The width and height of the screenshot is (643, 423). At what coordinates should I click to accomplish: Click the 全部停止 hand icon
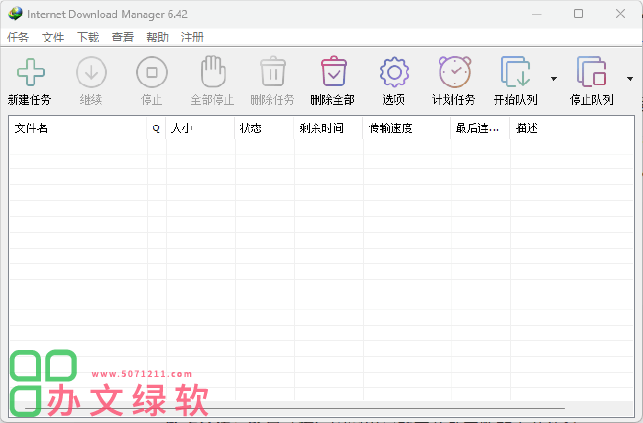213,72
